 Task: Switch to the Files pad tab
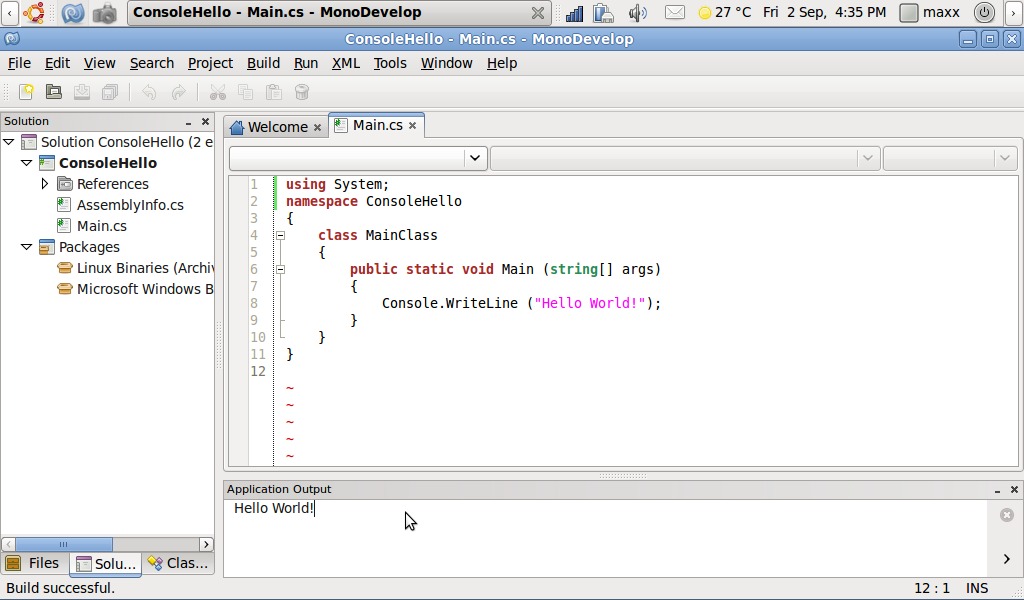pyautogui.click(x=33, y=563)
